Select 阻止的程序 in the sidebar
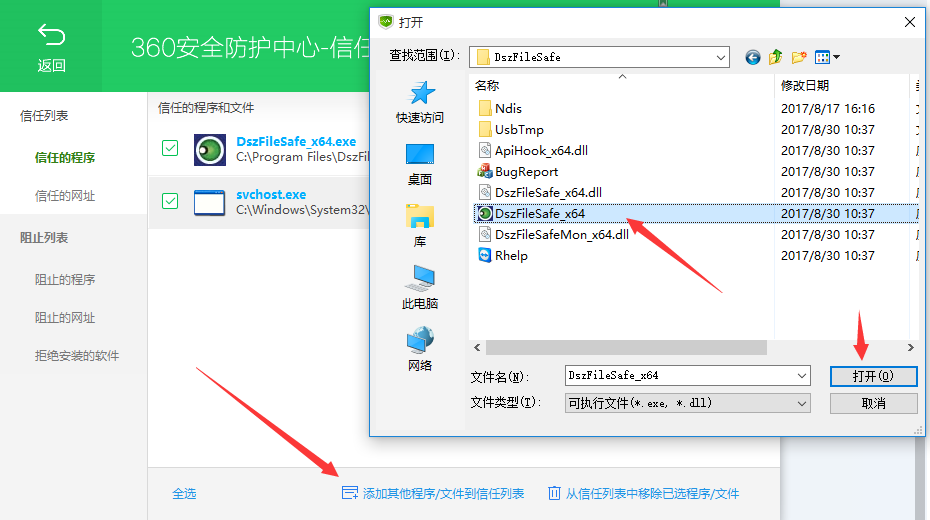The height and width of the screenshot is (520, 930). (x=65, y=280)
